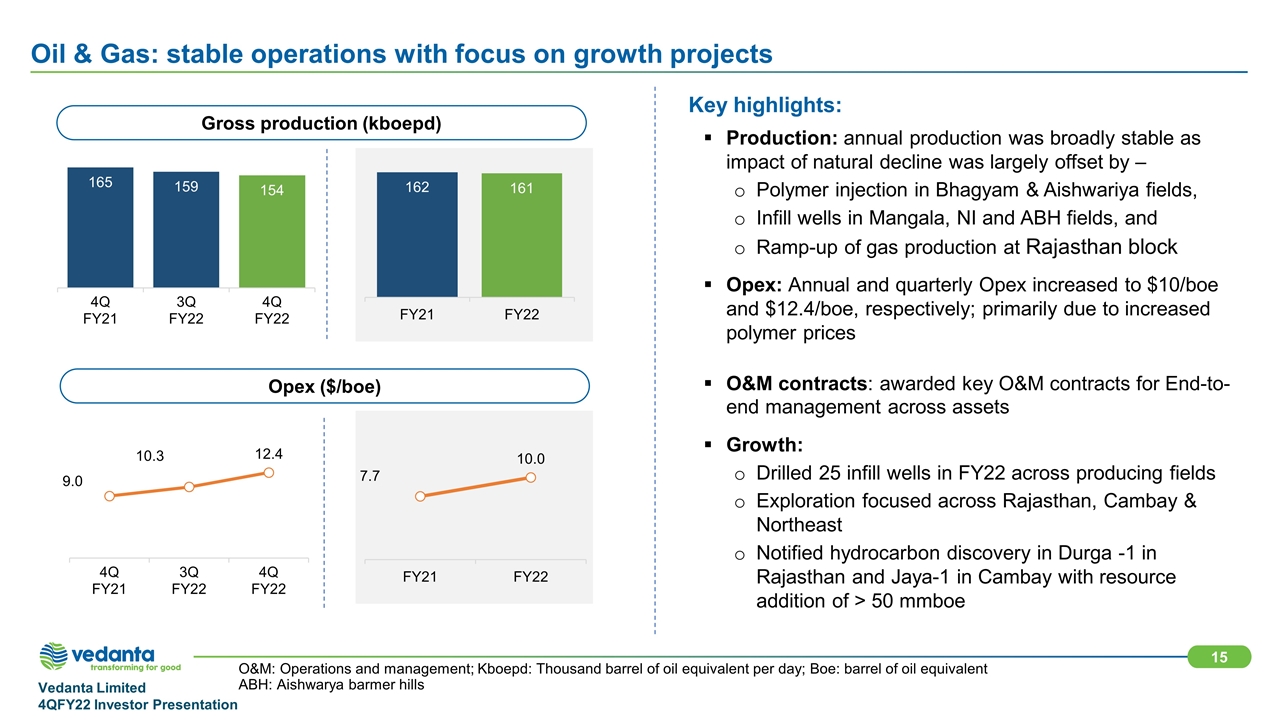Click the FY21 annual Opex marker at 7.7
This screenshot has width=1280, height=720.
pos(420,496)
